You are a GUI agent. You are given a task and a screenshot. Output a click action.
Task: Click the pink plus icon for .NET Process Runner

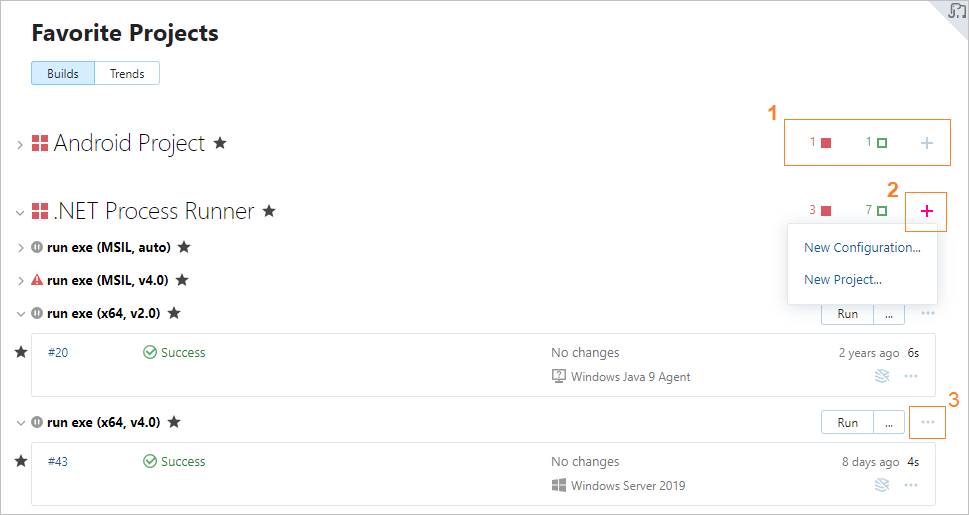coord(927,211)
